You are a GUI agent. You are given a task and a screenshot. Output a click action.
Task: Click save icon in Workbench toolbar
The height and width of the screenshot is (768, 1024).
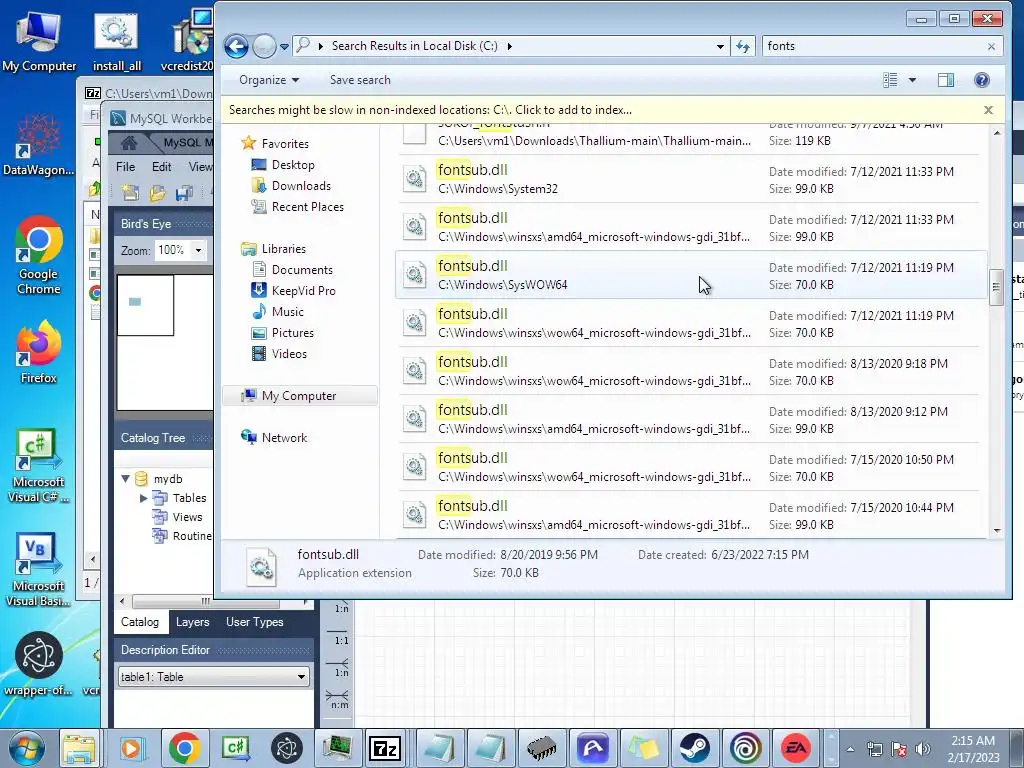coord(184,192)
